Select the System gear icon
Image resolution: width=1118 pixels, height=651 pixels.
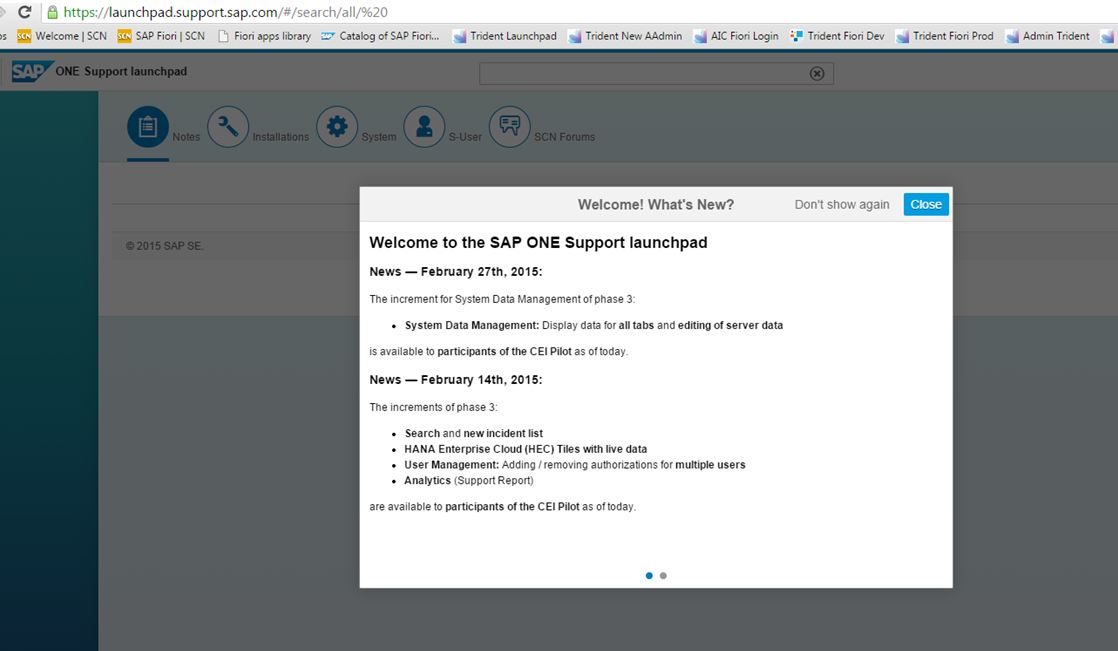point(337,127)
